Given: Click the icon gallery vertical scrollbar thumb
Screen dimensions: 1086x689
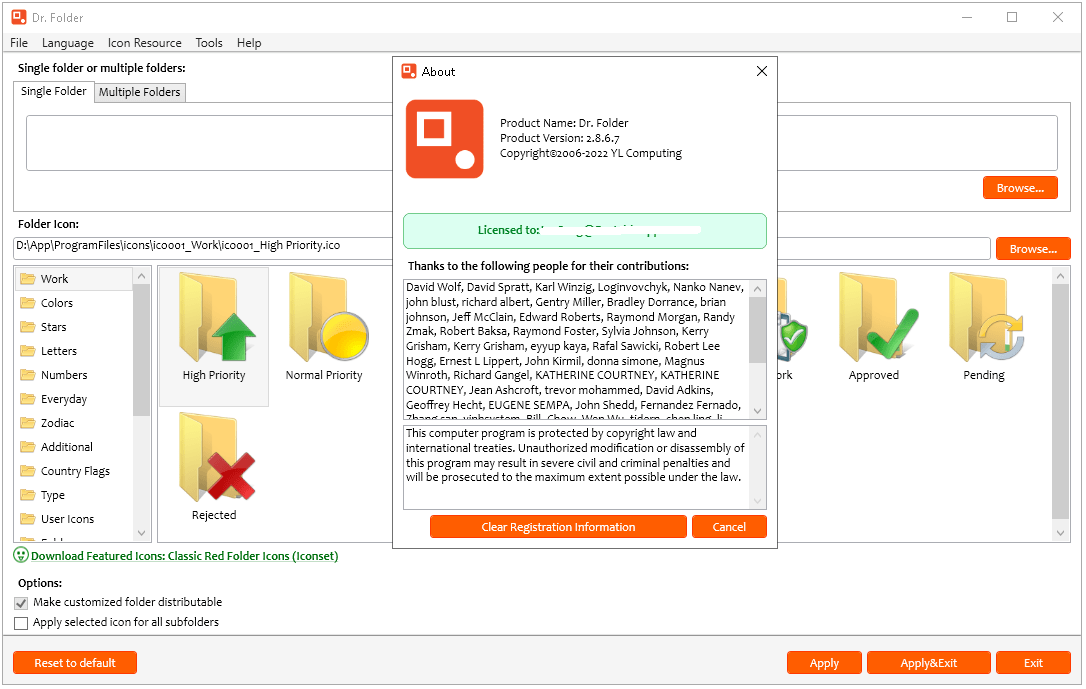Looking at the screenshot, I should [1060, 402].
